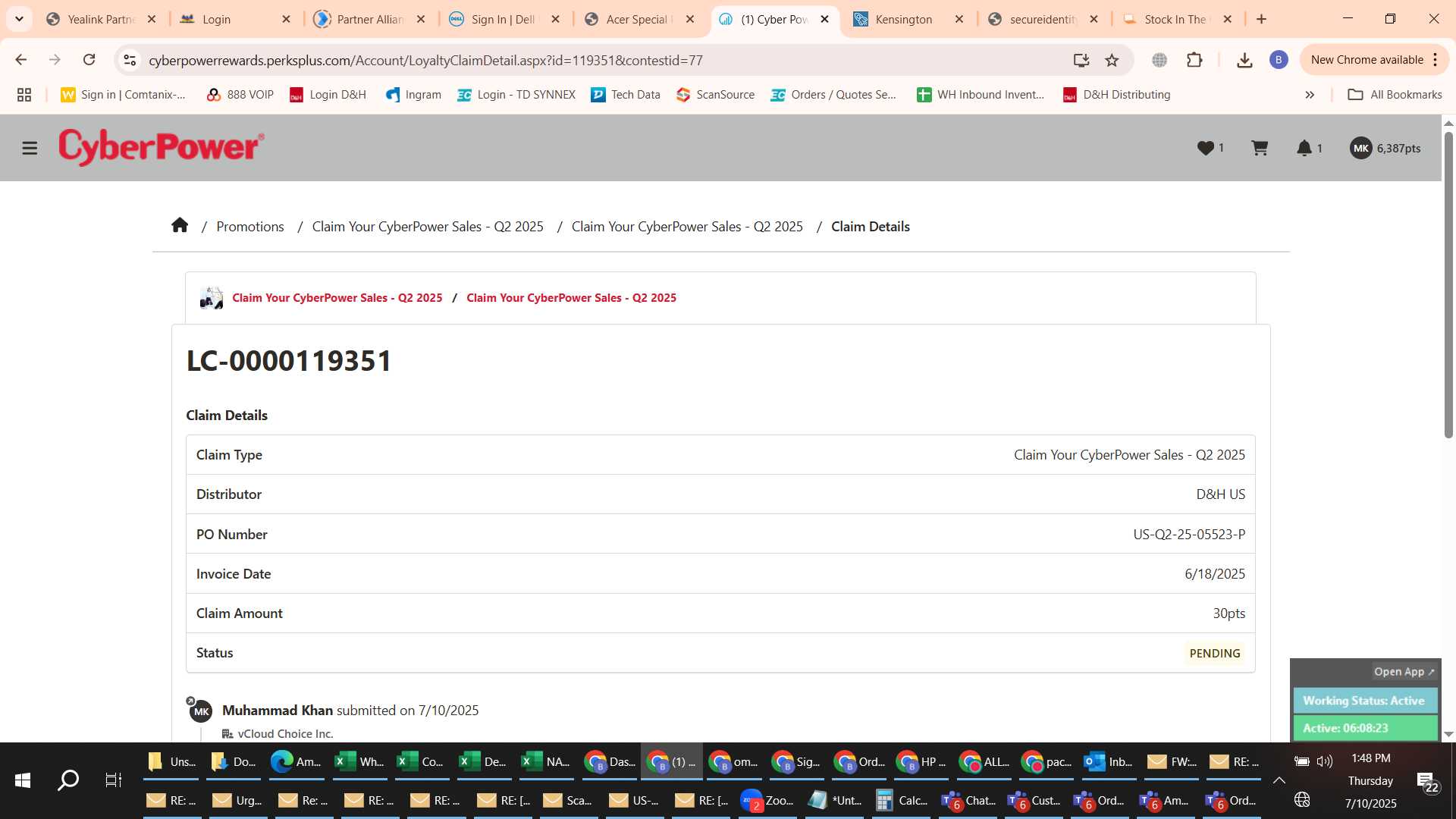View site information icon in address bar

(130, 60)
